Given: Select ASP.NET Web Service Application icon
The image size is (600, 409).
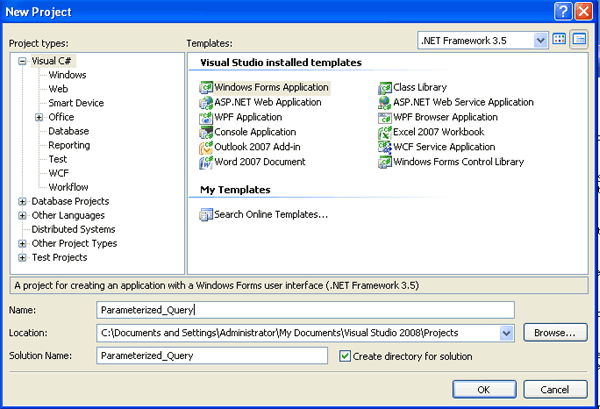Looking at the screenshot, I should point(385,103).
